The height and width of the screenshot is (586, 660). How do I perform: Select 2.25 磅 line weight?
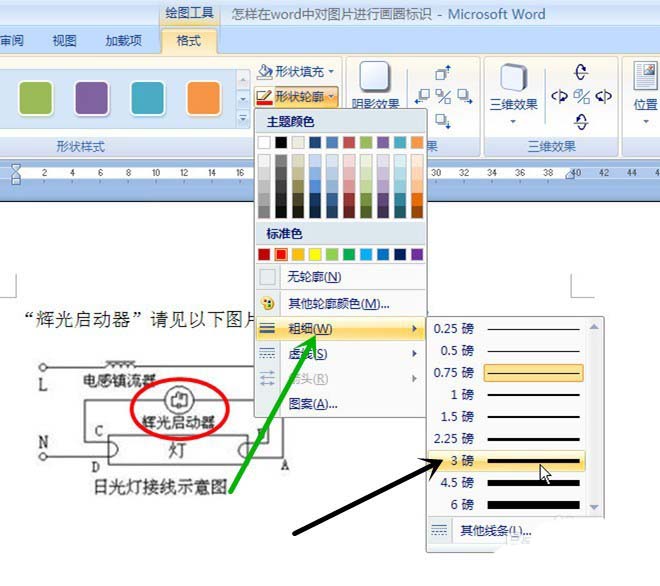tap(507, 439)
